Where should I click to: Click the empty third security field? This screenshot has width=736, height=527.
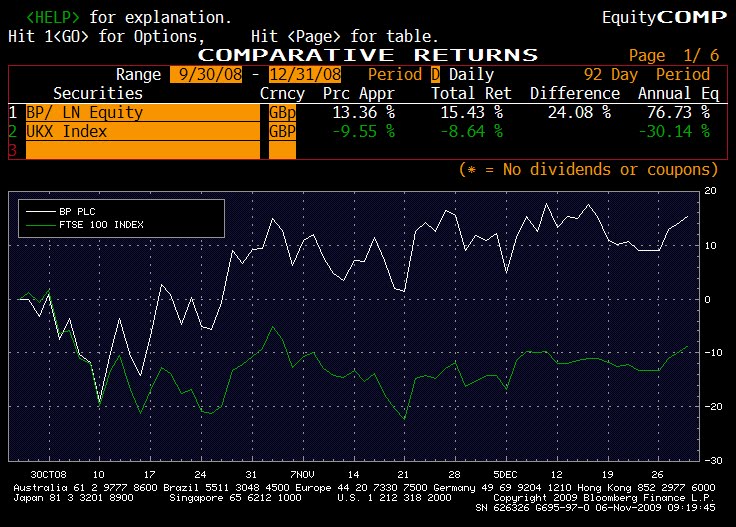tap(143, 150)
